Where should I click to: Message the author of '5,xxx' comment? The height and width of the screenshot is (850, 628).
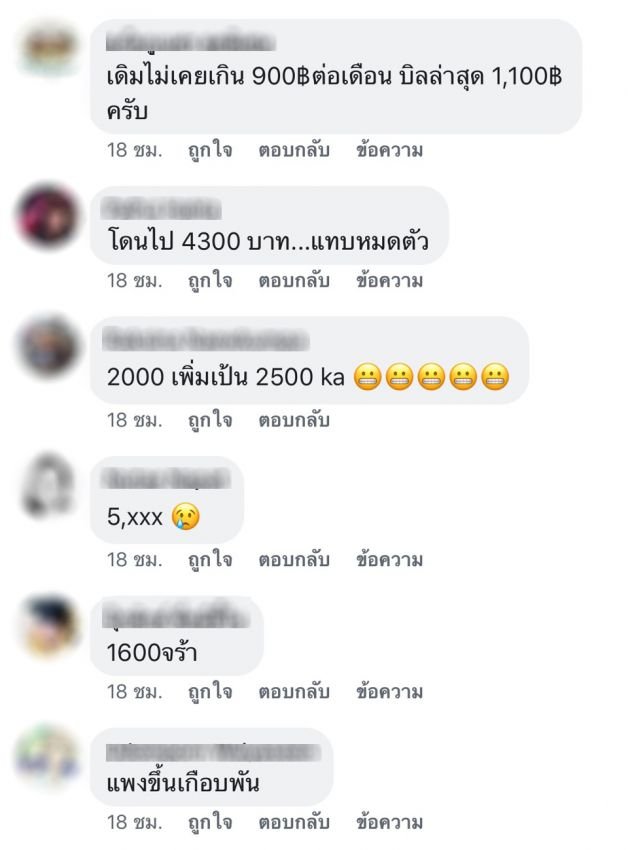tap(389, 559)
